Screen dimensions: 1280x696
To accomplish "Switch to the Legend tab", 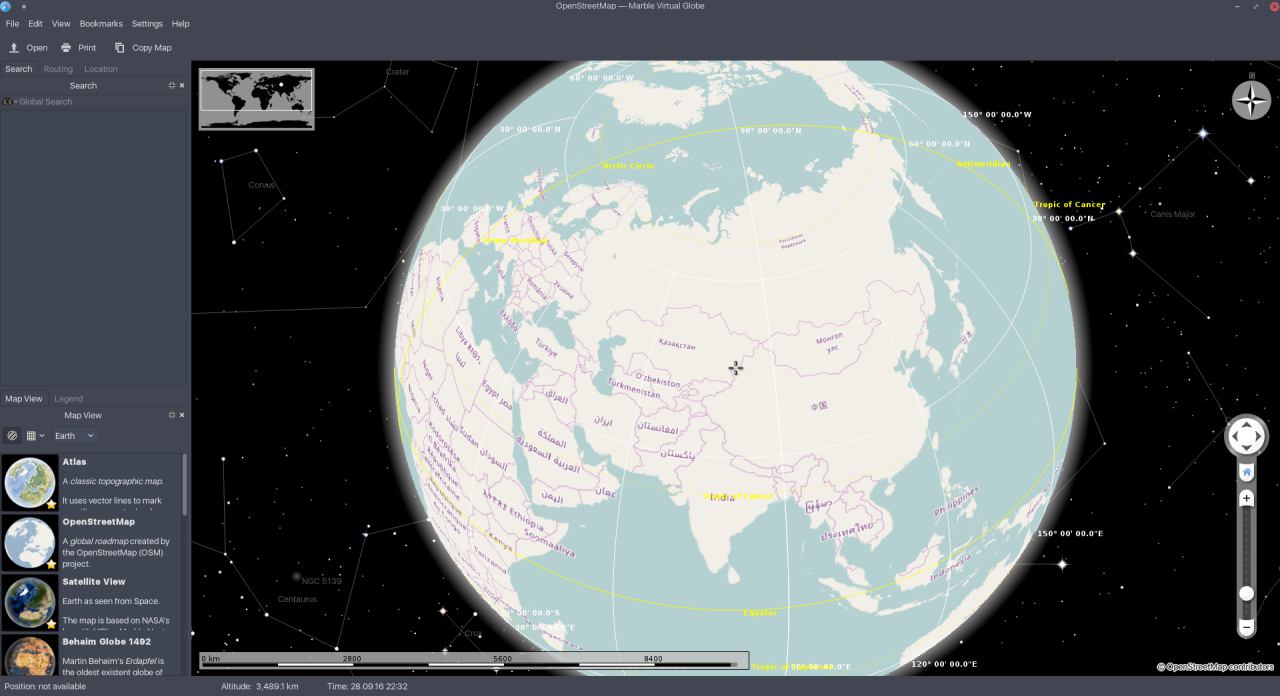I will [x=68, y=398].
